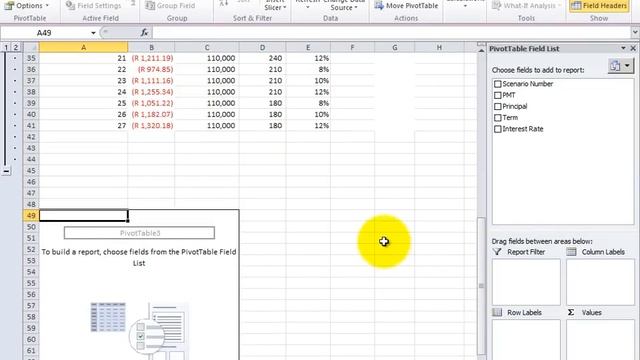Select row 41 header

pos(31,125)
